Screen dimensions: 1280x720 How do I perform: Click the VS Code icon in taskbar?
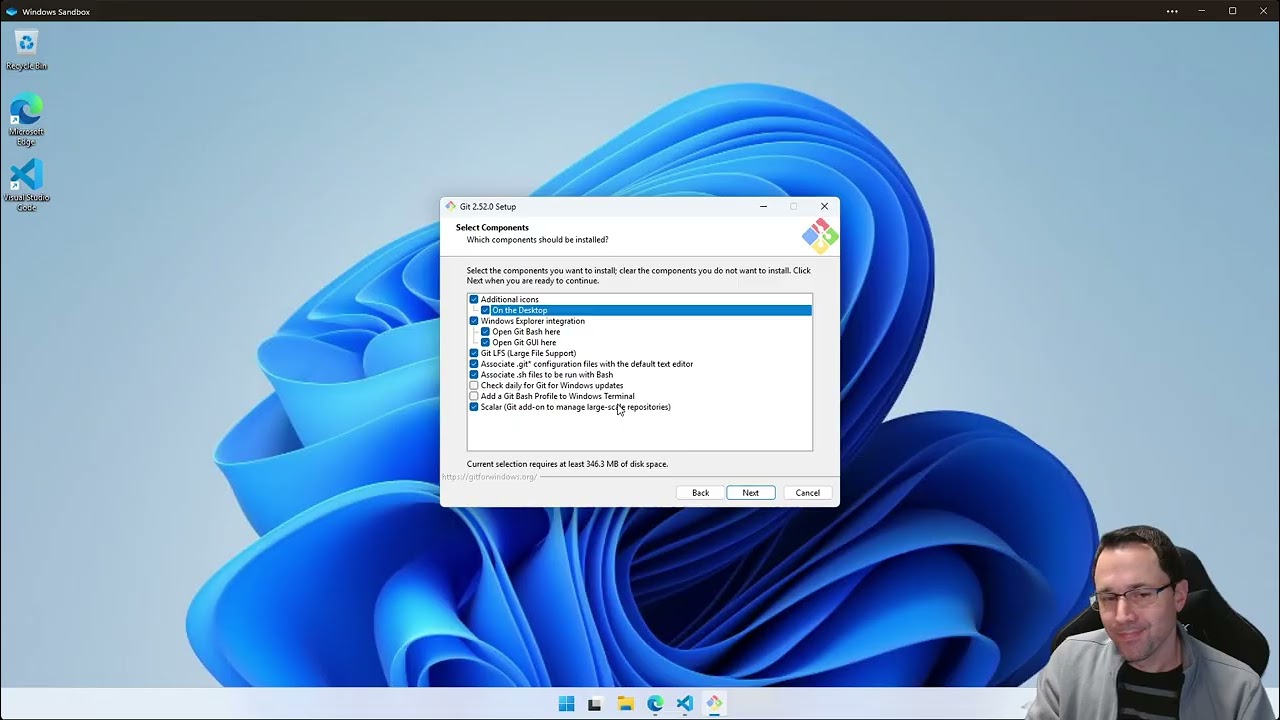click(x=684, y=704)
